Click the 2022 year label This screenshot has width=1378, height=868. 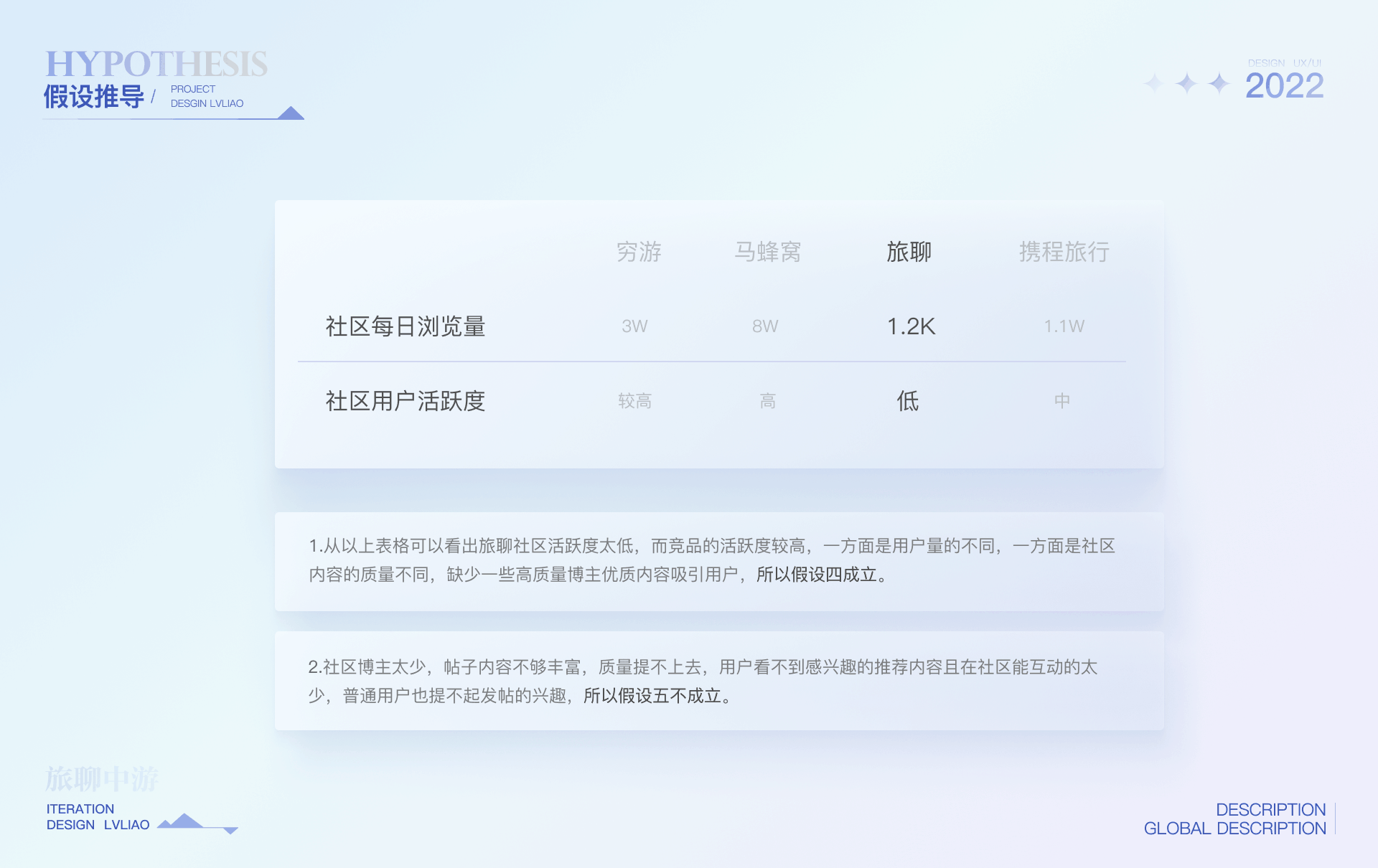[1284, 86]
